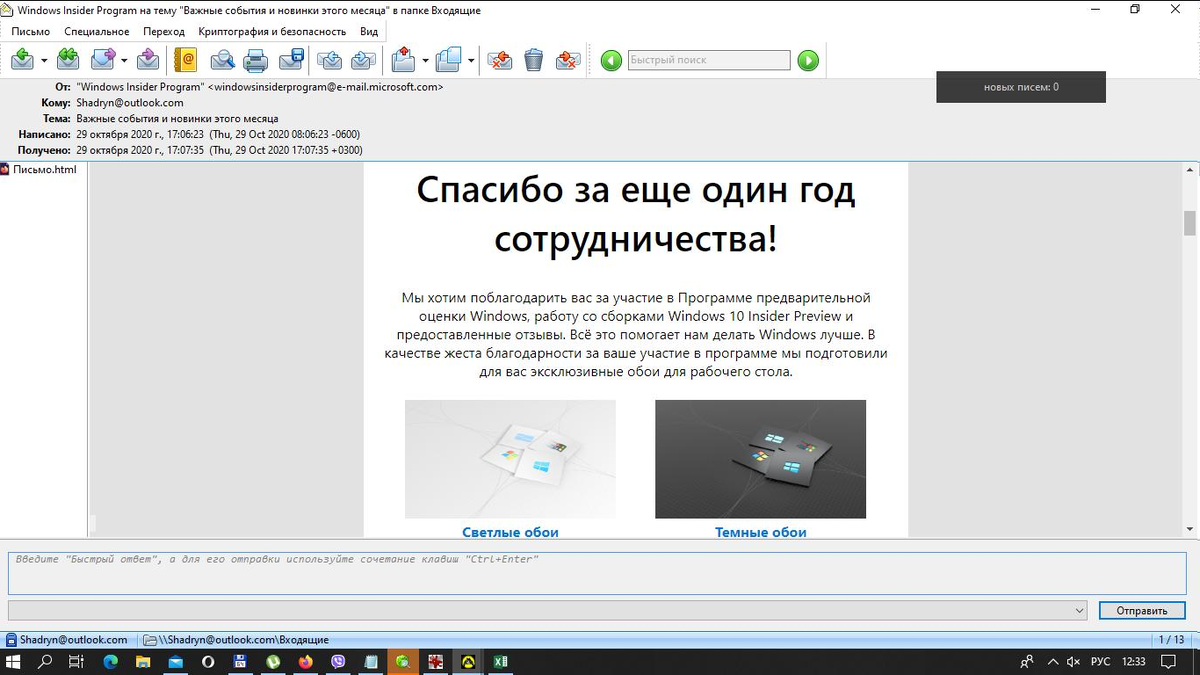Click the "1 / 13" message counter

(1170, 640)
